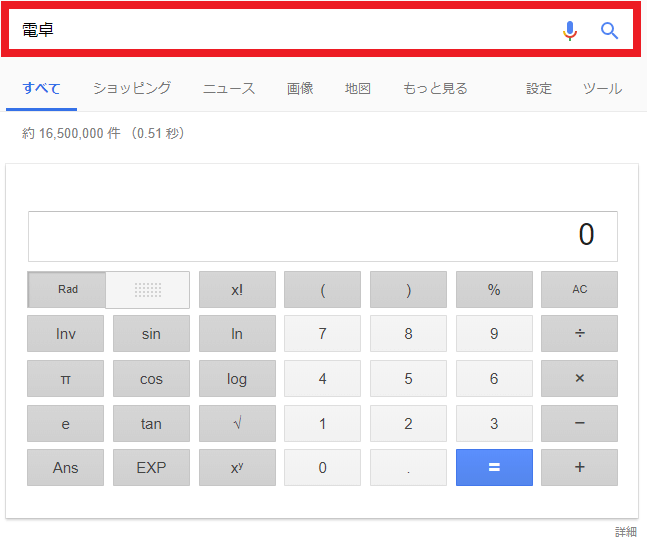Click the EXP exponent key
The width and height of the screenshot is (647, 546).
pyautogui.click(x=151, y=468)
